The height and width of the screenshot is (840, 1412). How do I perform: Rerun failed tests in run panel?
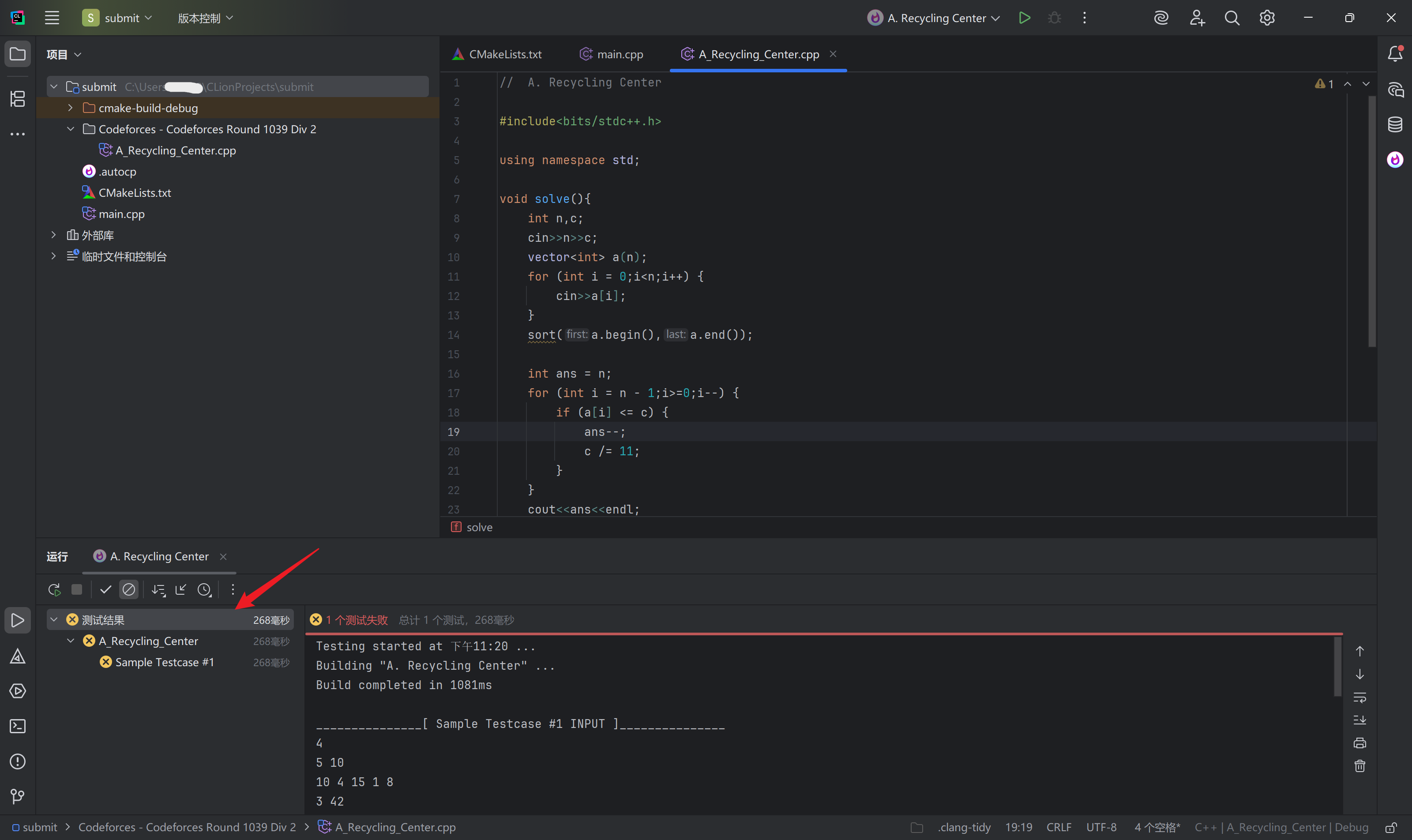coord(54,590)
